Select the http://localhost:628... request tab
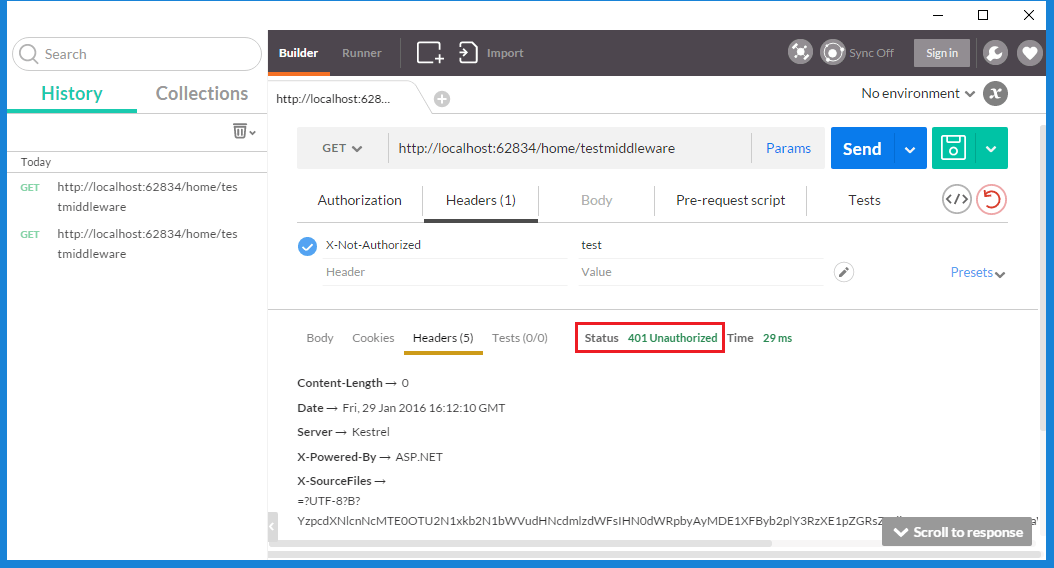This screenshot has width=1054, height=568. 333,99
